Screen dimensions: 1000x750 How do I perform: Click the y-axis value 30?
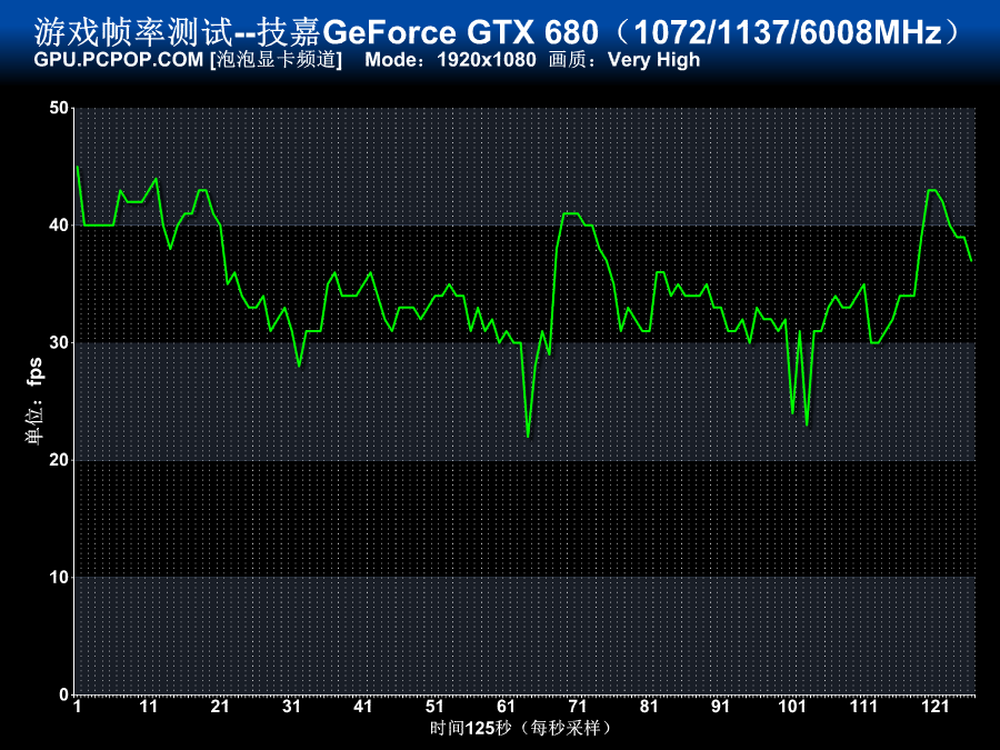tap(59, 342)
